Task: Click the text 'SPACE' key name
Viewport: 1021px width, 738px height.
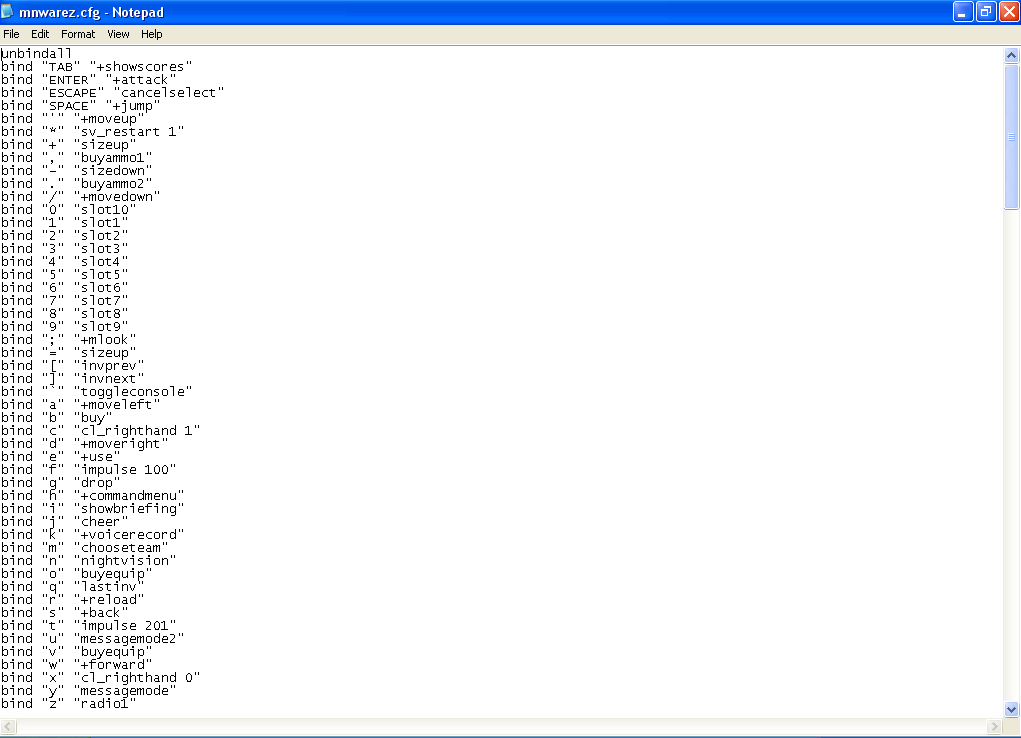Action: pyautogui.click(x=69, y=106)
